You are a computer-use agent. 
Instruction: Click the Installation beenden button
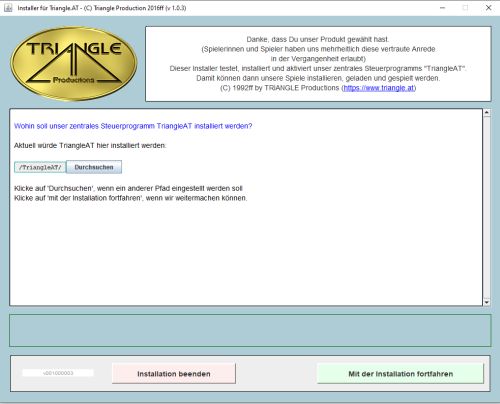click(x=174, y=374)
